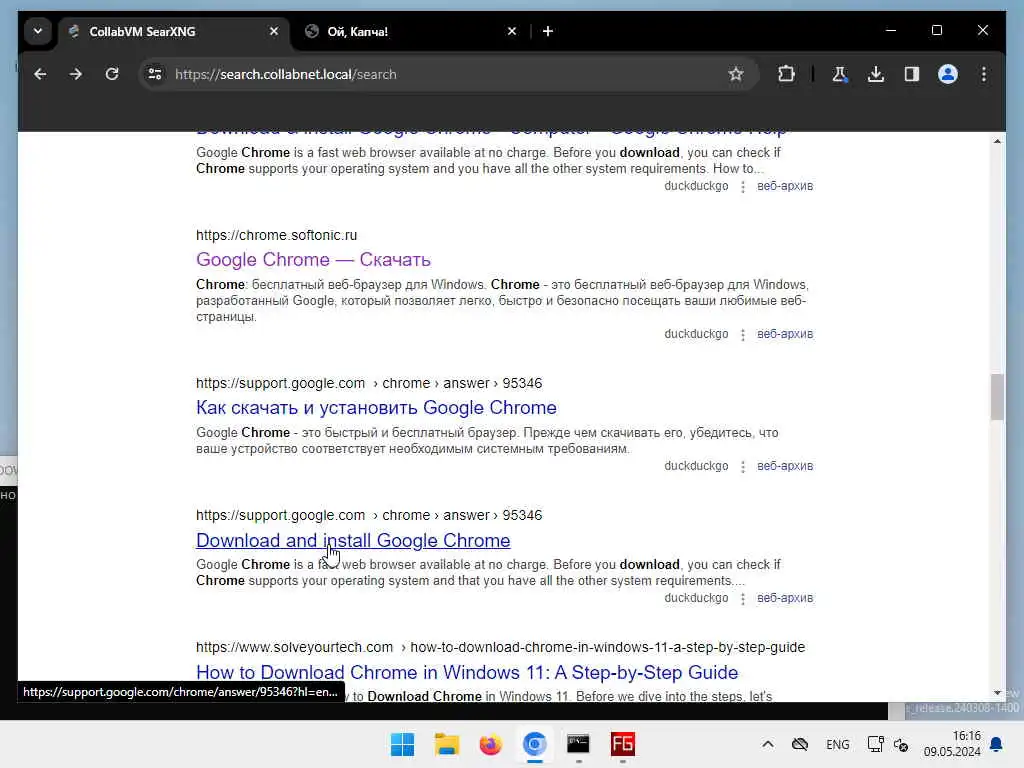This screenshot has width=1024, height=768.
Task: Open the profile avatar menu
Action: point(948,74)
